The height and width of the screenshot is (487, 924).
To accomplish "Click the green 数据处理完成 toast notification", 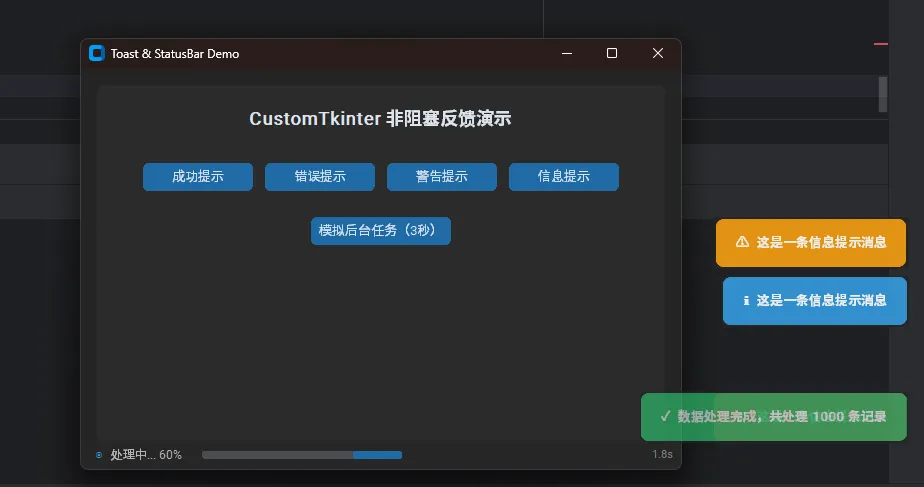I will pos(774,417).
